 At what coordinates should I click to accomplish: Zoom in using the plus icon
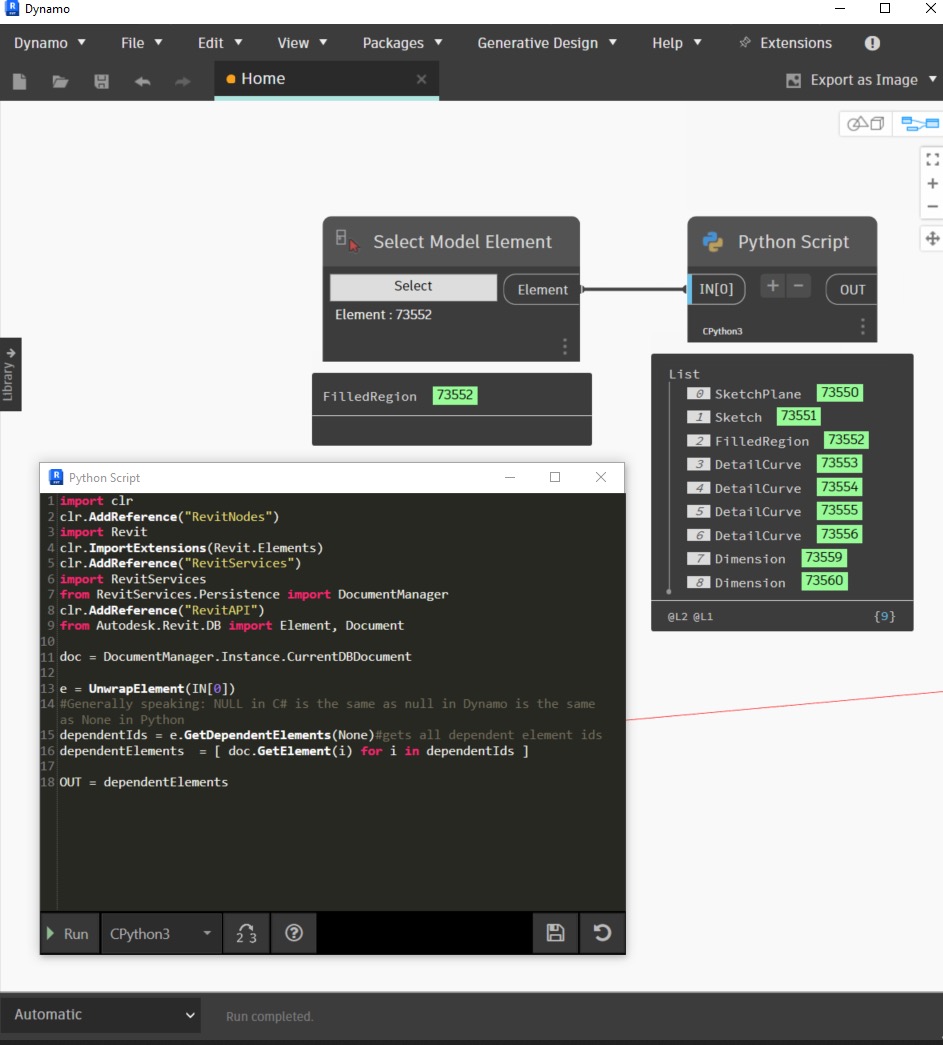pyautogui.click(x=932, y=182)
